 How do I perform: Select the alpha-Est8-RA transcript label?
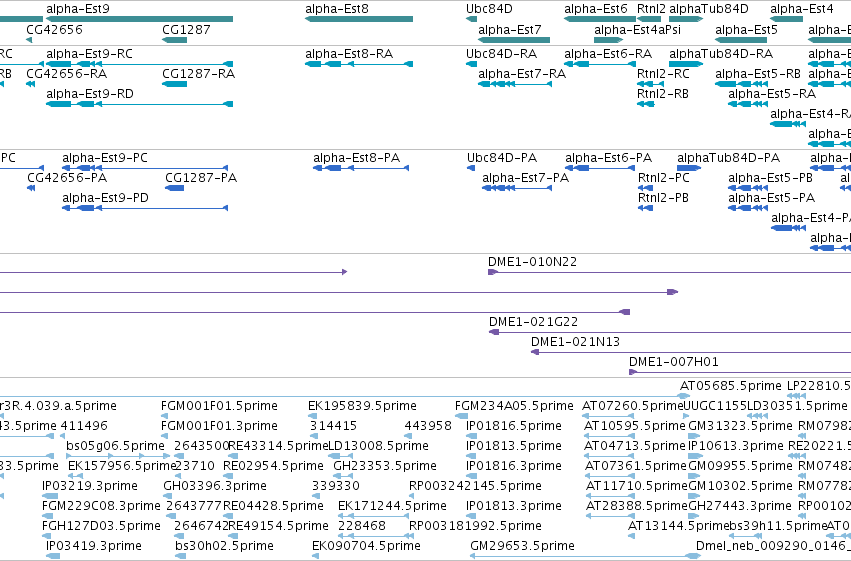coord(349,54)
